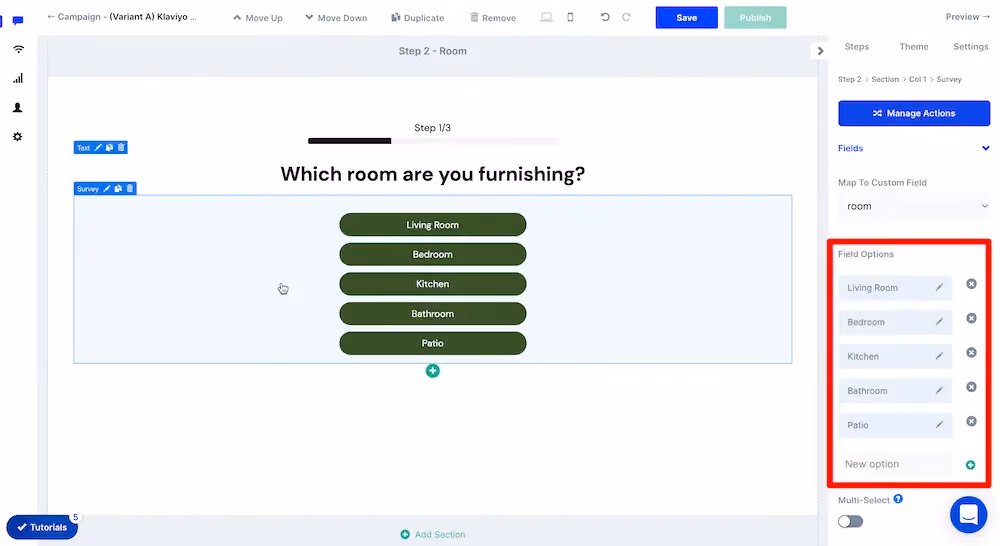Switch to mobile preview device icon

coord(570,17)
